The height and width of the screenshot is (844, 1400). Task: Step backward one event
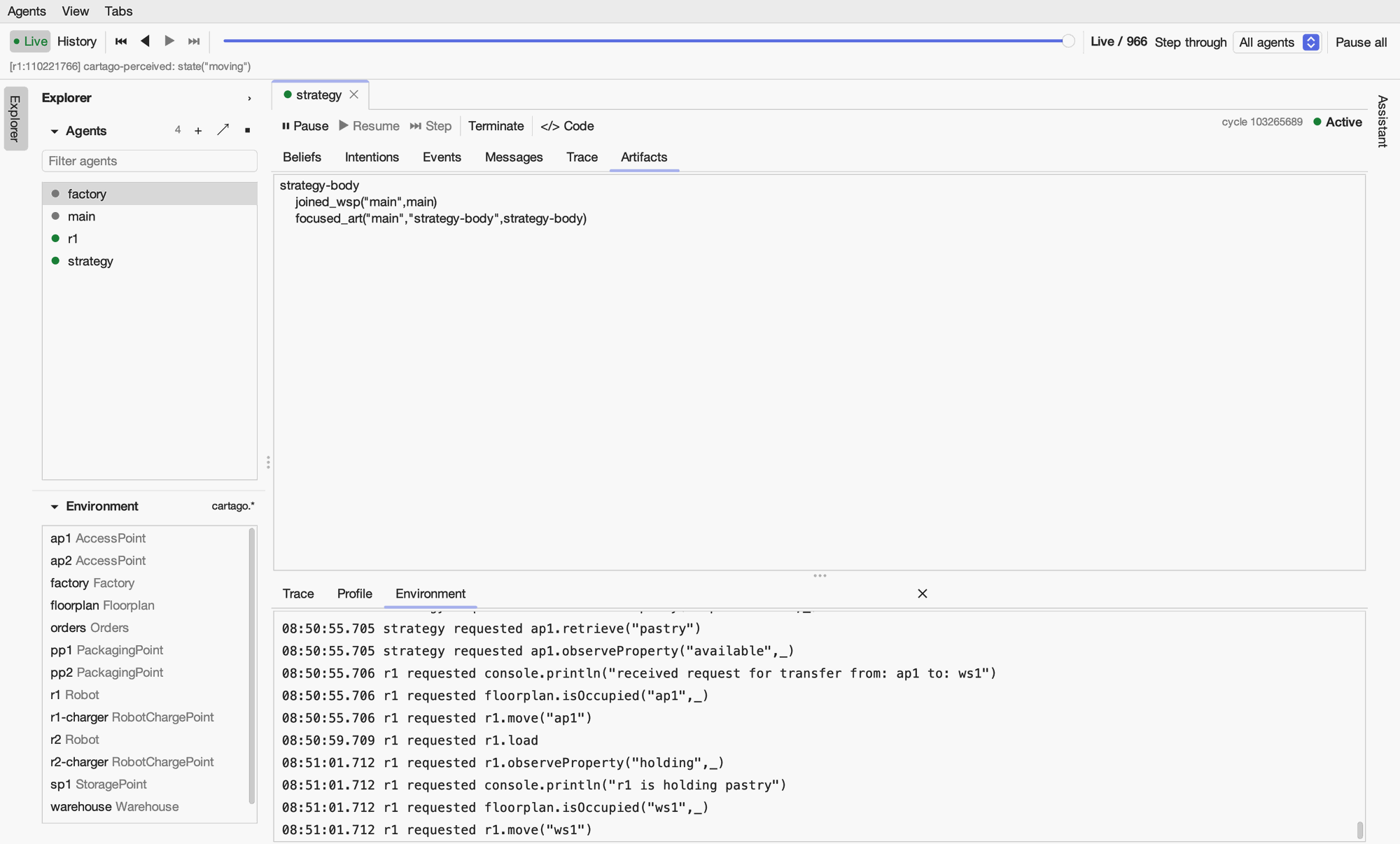coord(146,41)
